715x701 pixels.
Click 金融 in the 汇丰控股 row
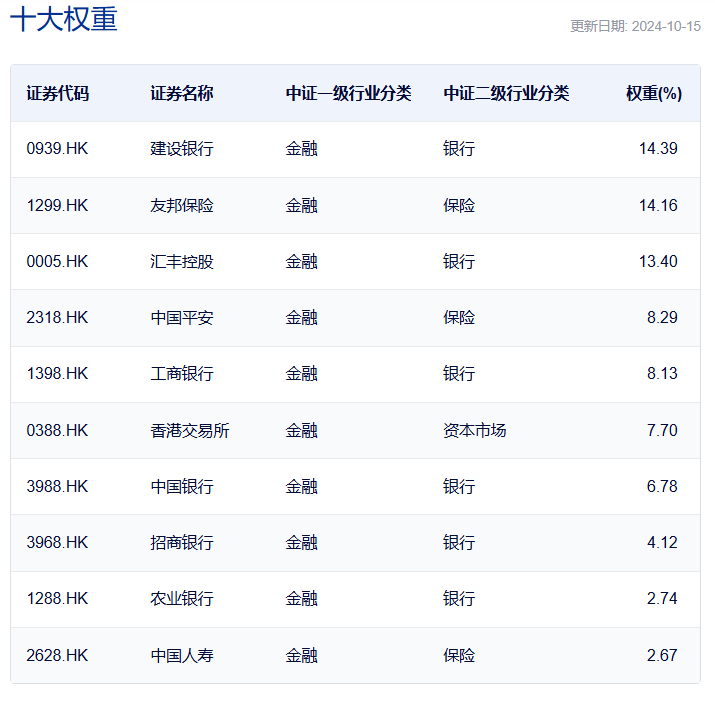pyautogui.click(x=301, y=261)
